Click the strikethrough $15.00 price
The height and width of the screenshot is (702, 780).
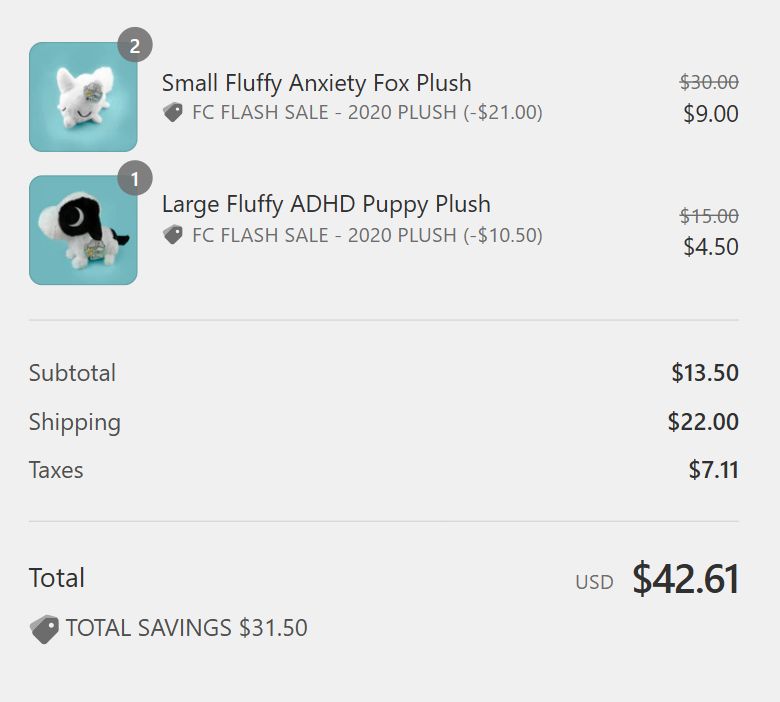click(x=709, y=216)
